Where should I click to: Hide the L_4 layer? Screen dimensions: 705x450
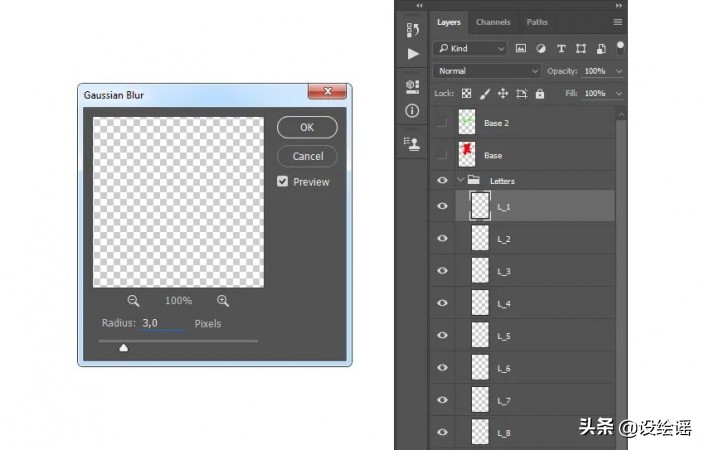point(442,303)
